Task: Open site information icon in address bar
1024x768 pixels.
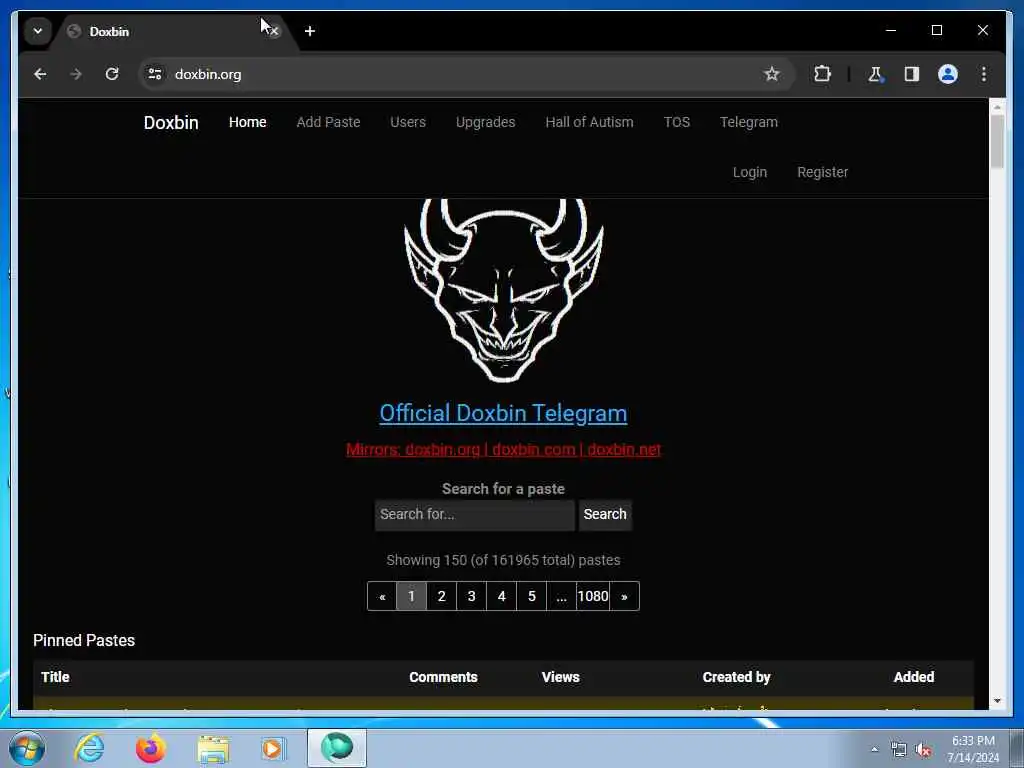Action: [x=155, y=74]
